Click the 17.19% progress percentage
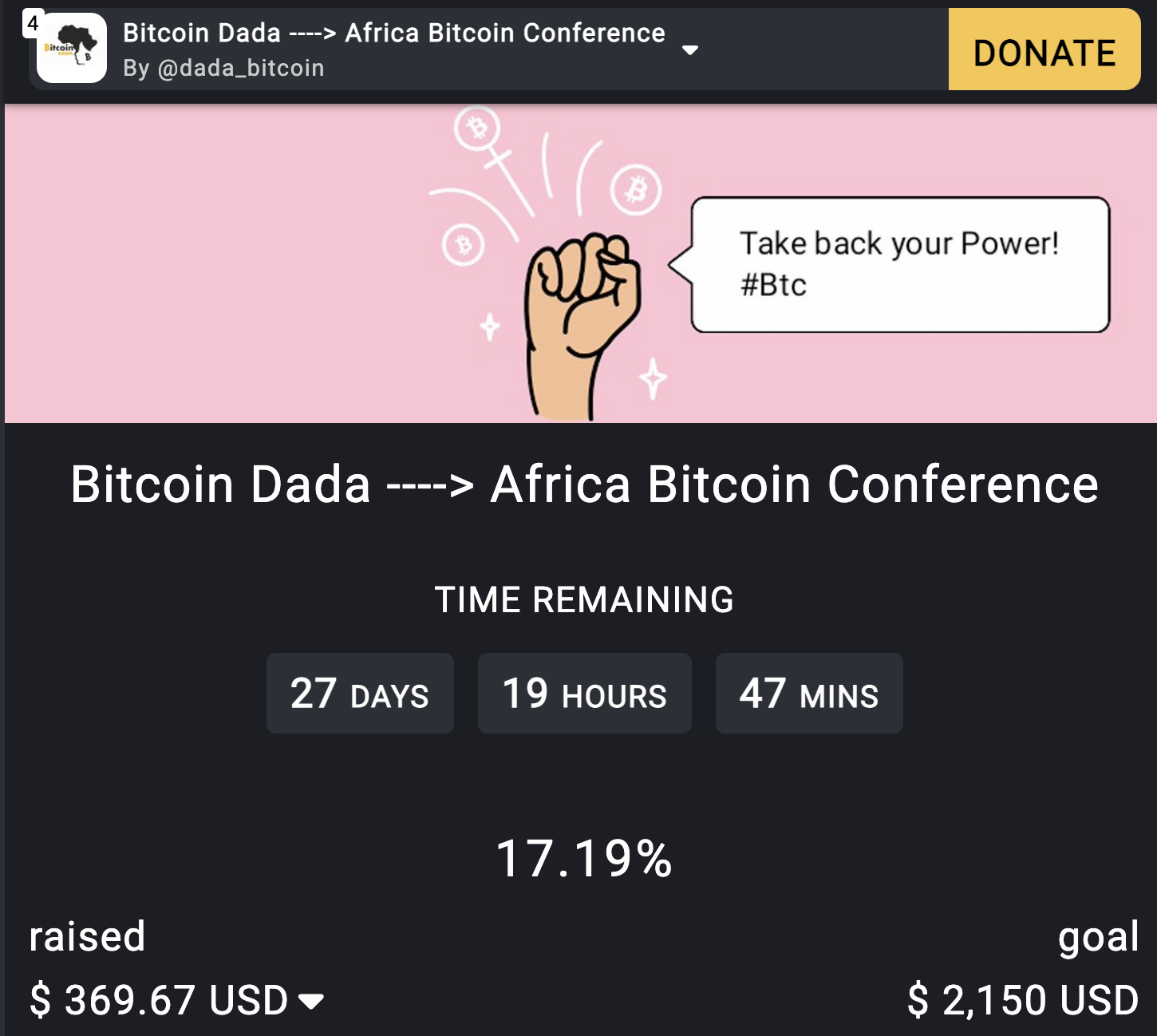The width and height of the screenshot is (1157, 1036). [584, 860]
